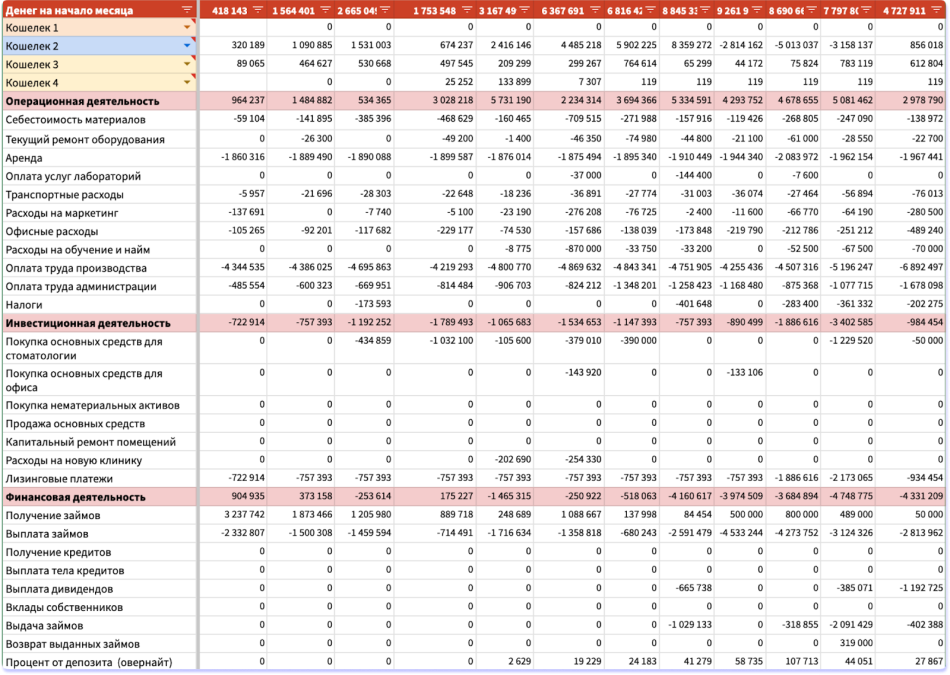This screenshot has width=950, height=675.
Task: Click filter icon in the 7 797 80 column
Action: [x=865, y=10]
